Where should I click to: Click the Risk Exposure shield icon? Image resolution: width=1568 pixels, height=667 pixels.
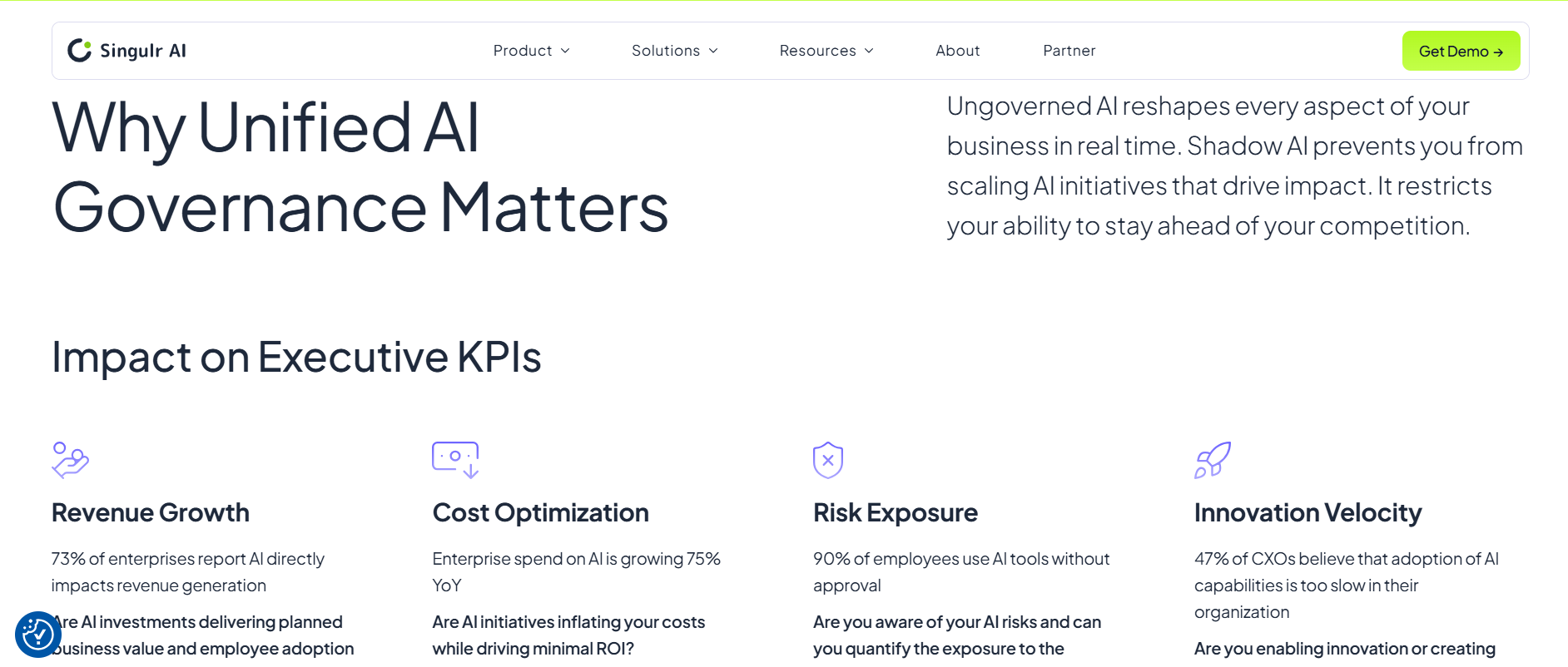point(827,460)
